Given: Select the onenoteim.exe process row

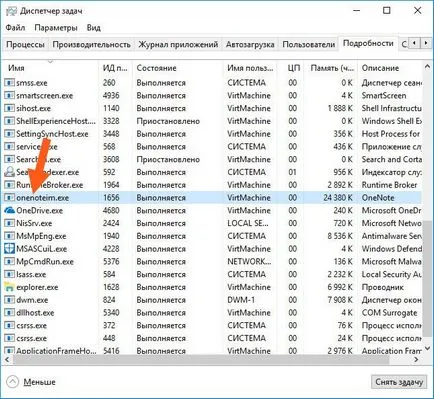Looking at the screenshot, I should click(x=212, y=197).
